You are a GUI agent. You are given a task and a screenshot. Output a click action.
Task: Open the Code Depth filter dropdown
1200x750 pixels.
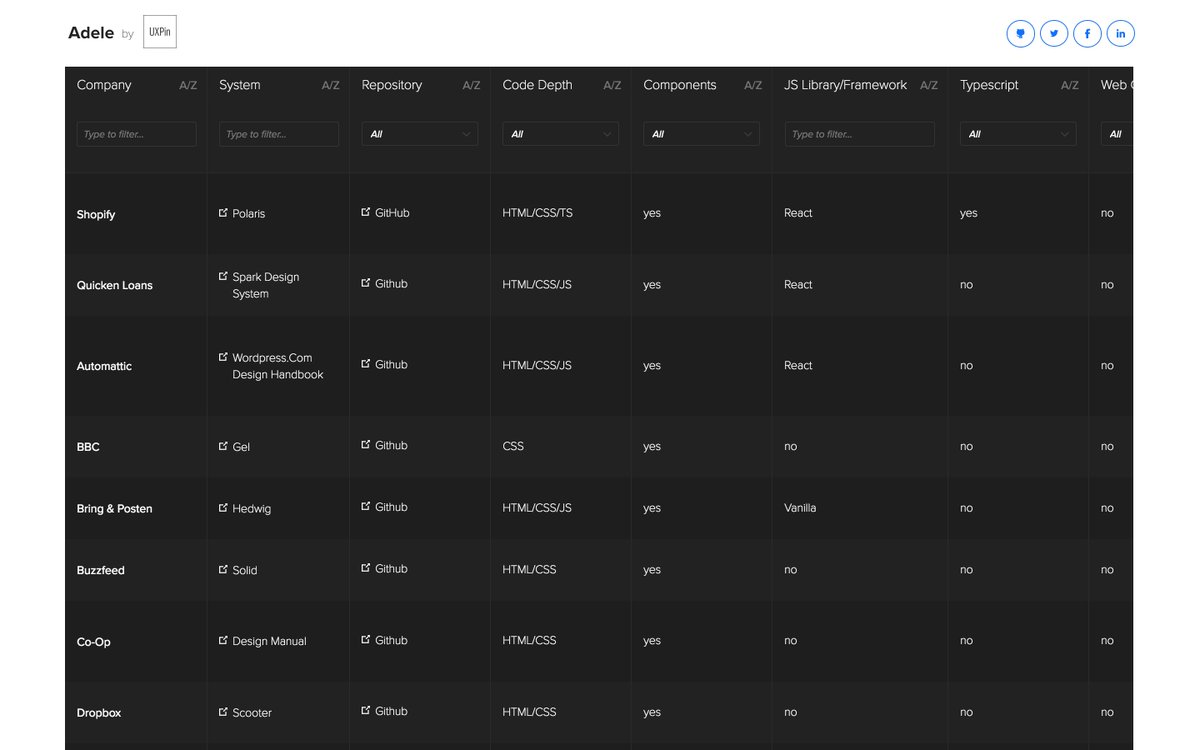pos(560,134)
